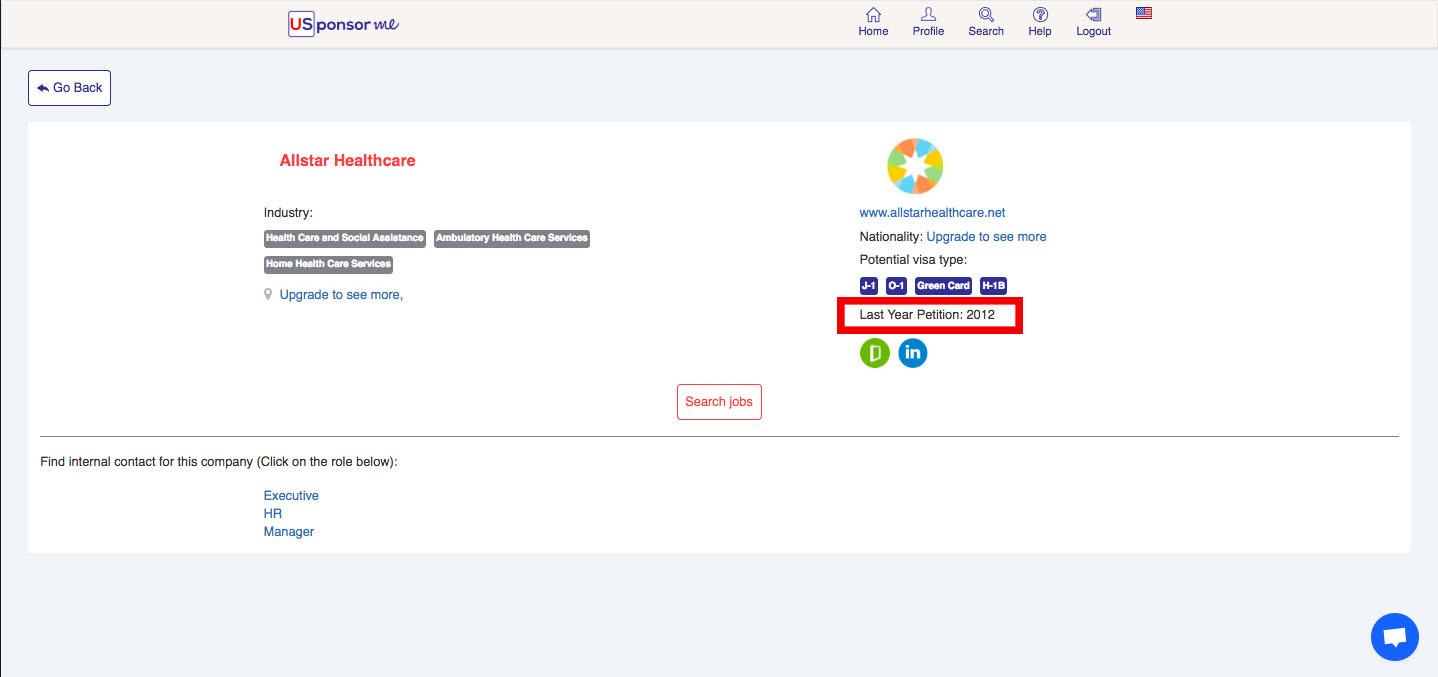Find Executive internal contacts
Viewport: 1438px width, 677px height.
click(x=291, y=496)
